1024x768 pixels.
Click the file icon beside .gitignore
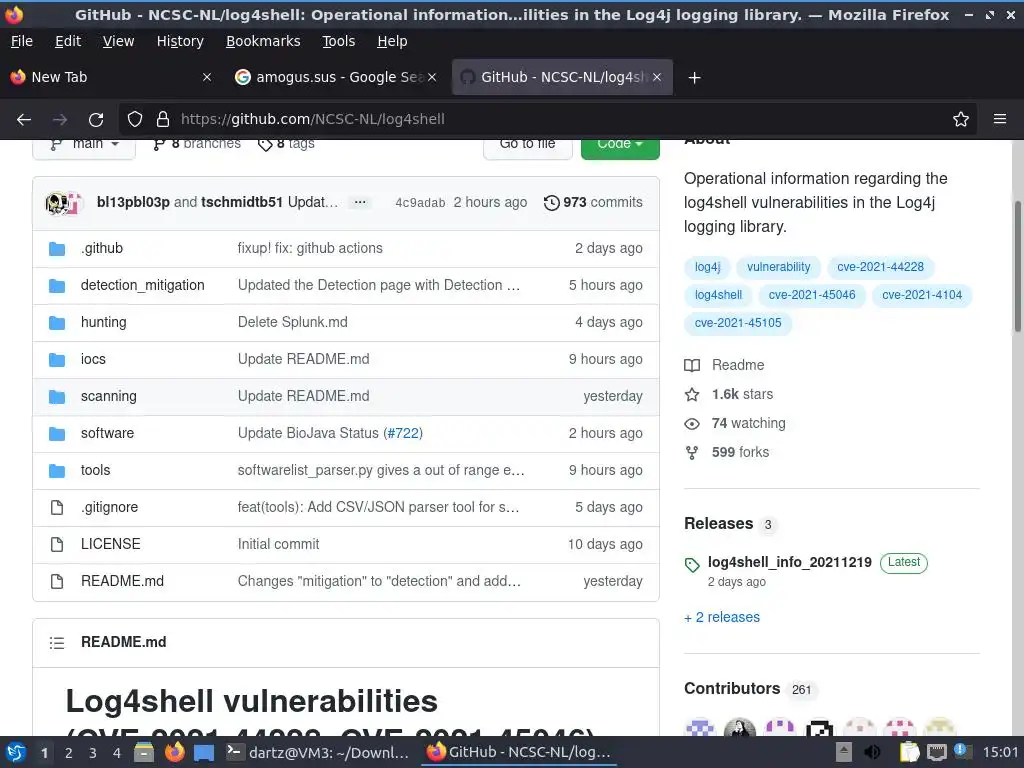pyautogui.click(x=57, y=507)
